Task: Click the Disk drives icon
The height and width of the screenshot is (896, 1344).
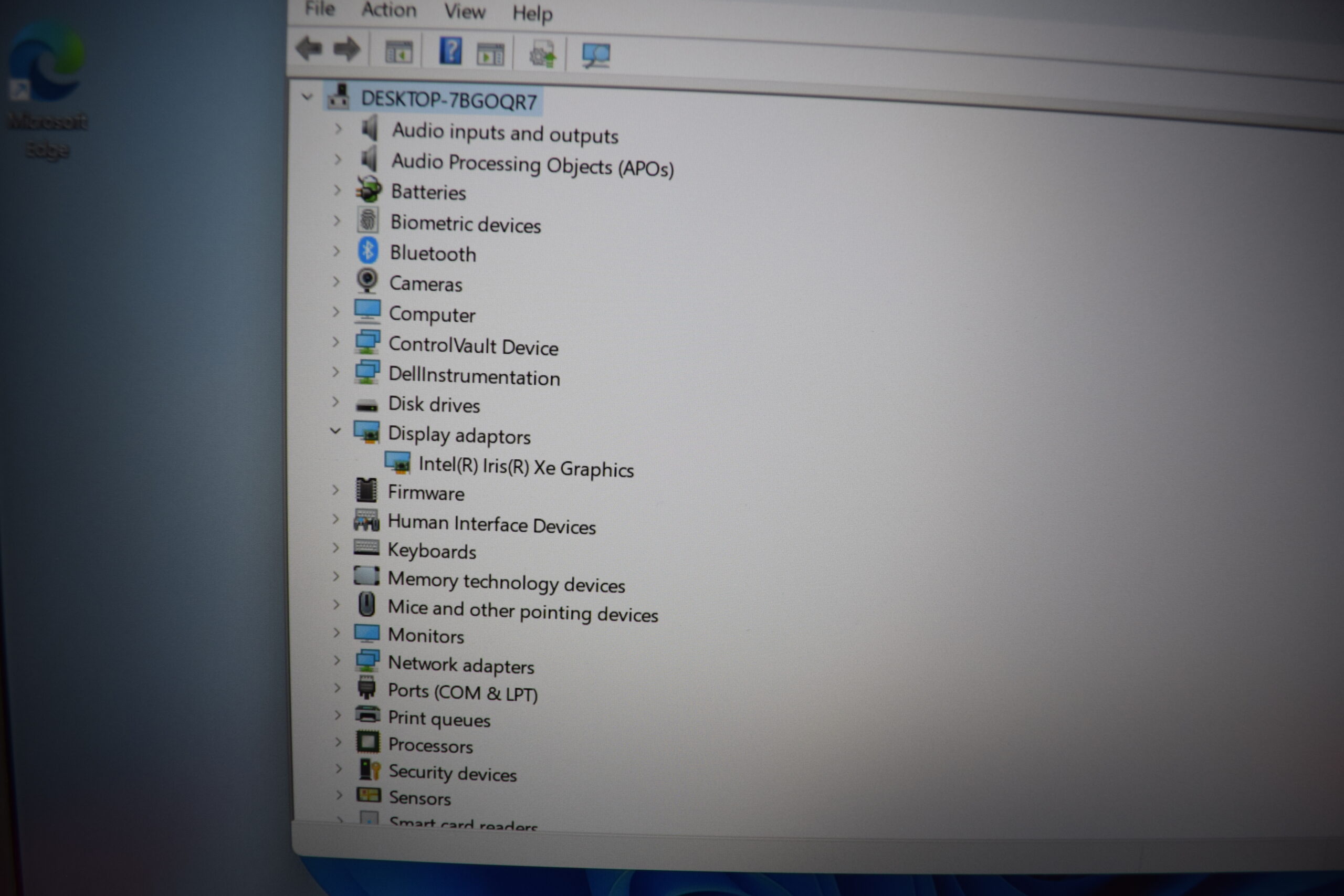Action: click(x=366, y=405)
